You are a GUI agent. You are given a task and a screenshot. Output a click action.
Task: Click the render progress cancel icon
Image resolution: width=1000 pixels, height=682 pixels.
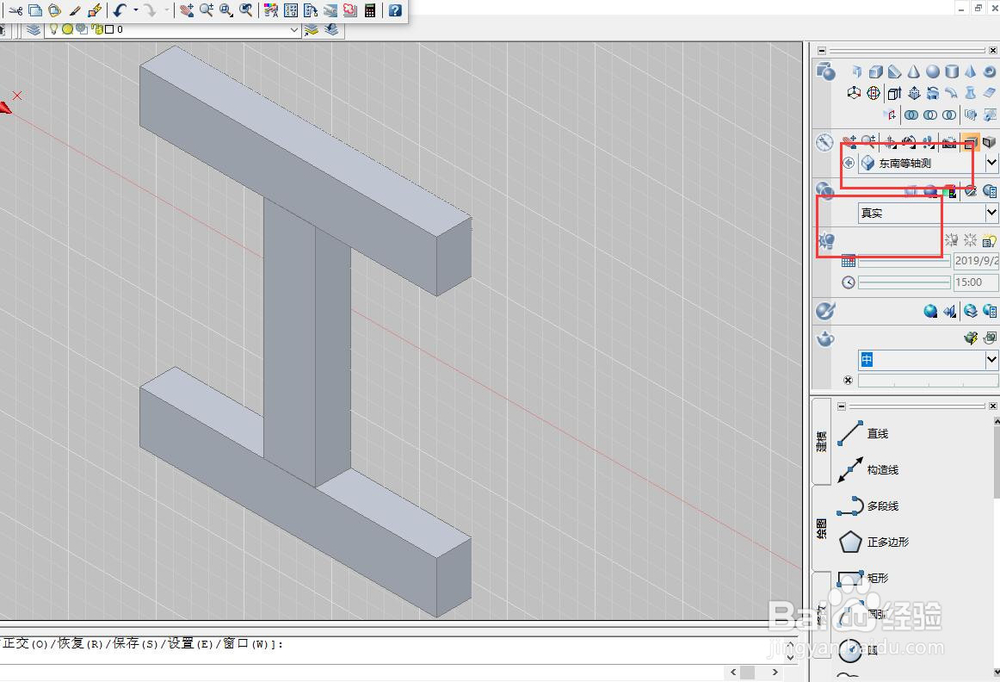[x=848, y=380]
